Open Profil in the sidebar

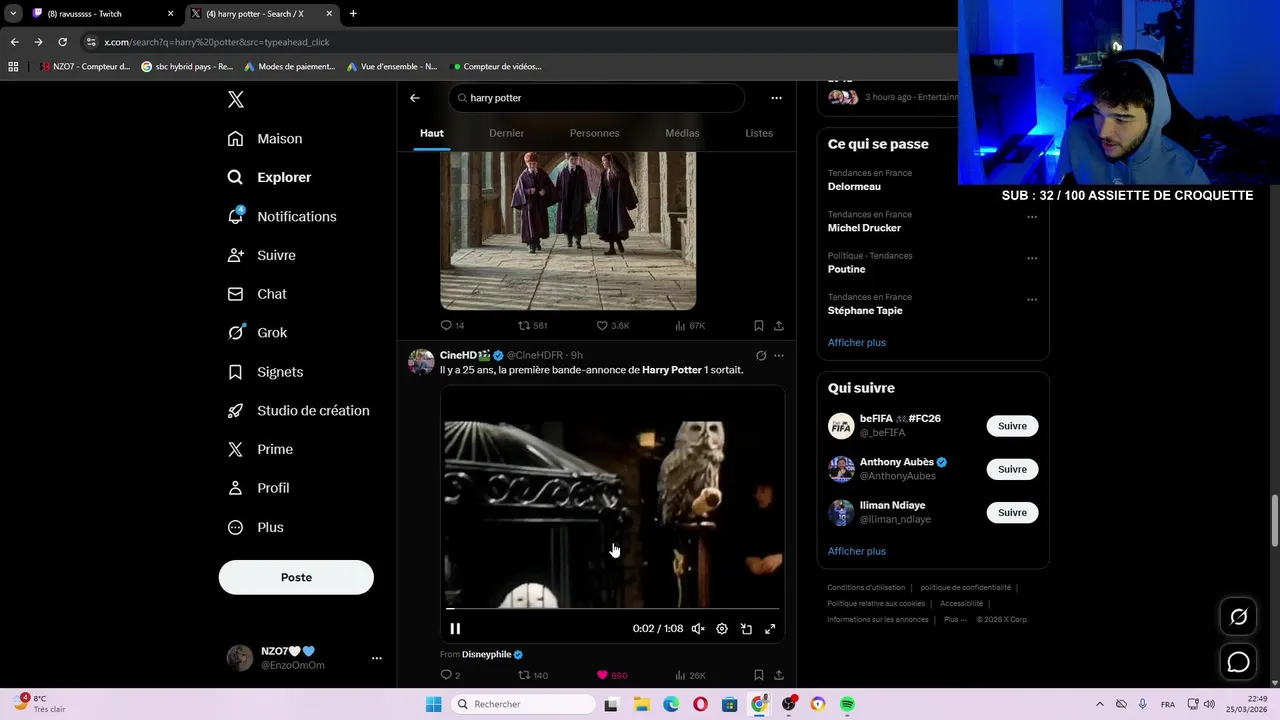click(258, 488)
